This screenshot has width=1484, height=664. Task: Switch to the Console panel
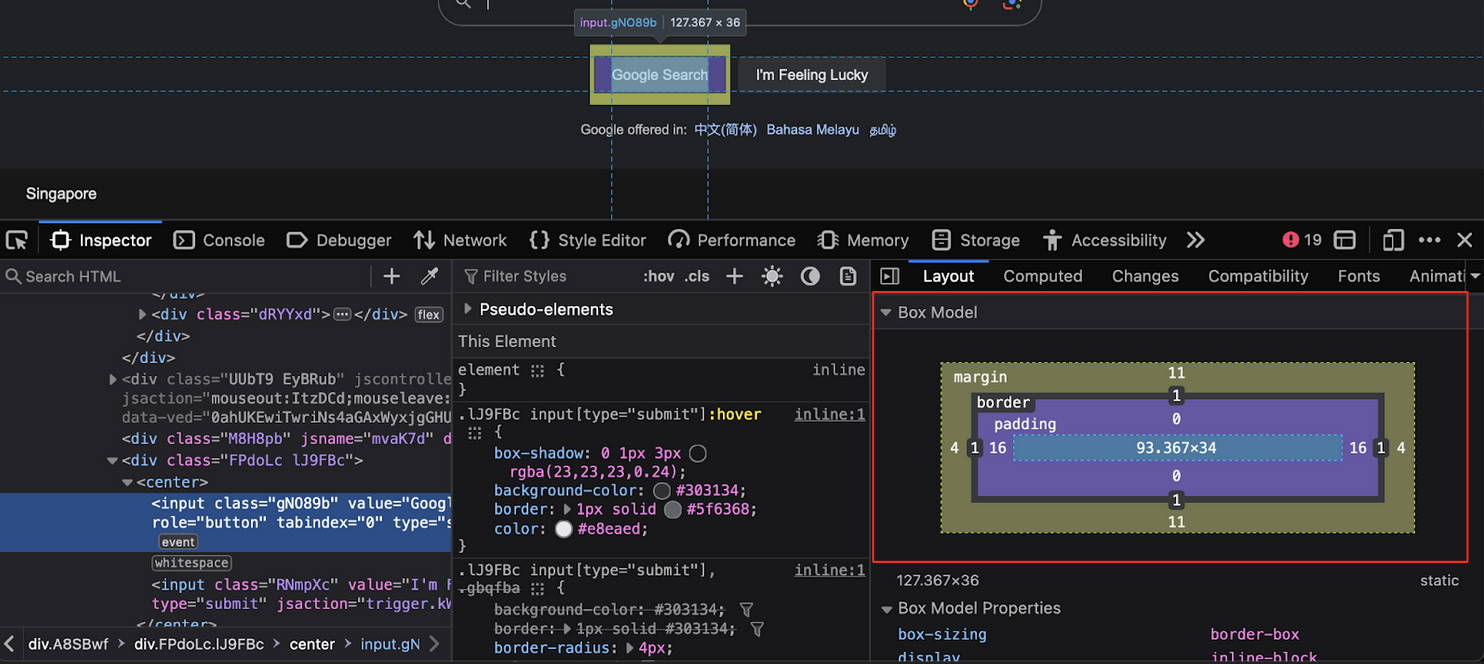(219, 240)
